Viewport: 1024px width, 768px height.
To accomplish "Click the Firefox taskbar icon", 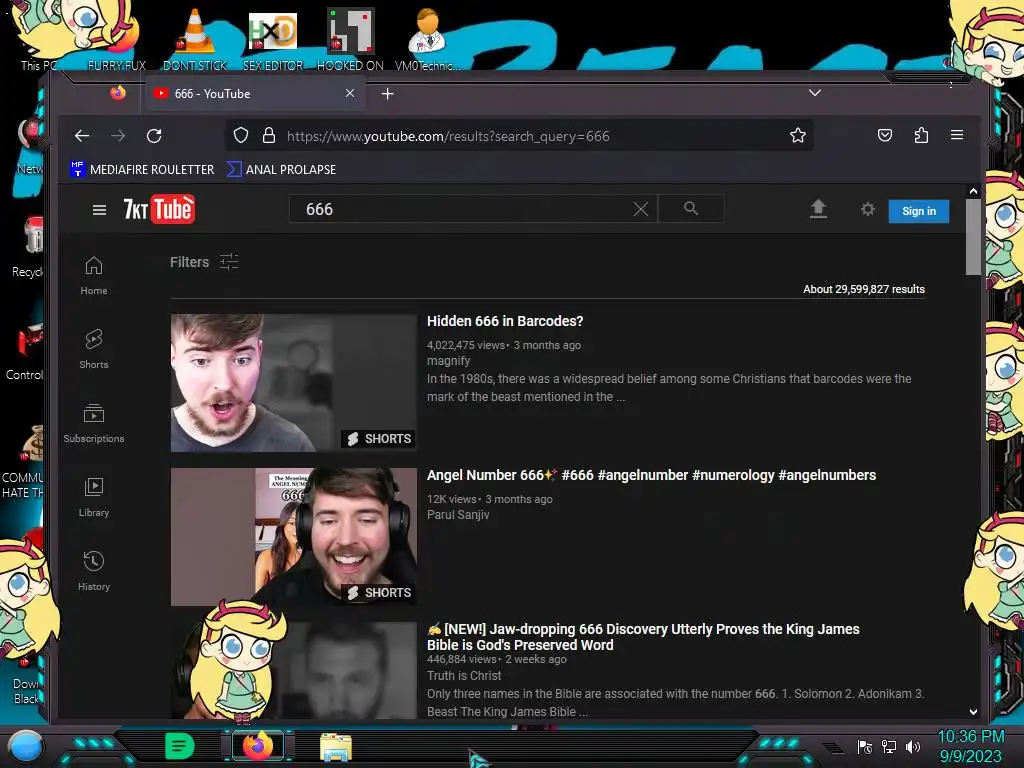I will coord(257,746).
